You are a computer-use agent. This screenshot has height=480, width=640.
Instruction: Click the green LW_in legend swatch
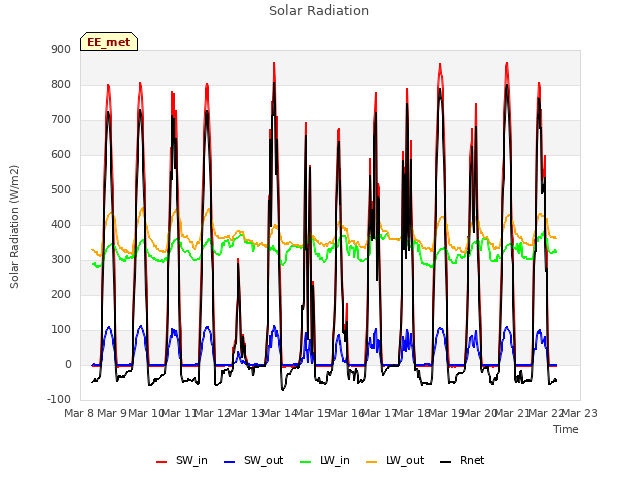click(306, 462)
